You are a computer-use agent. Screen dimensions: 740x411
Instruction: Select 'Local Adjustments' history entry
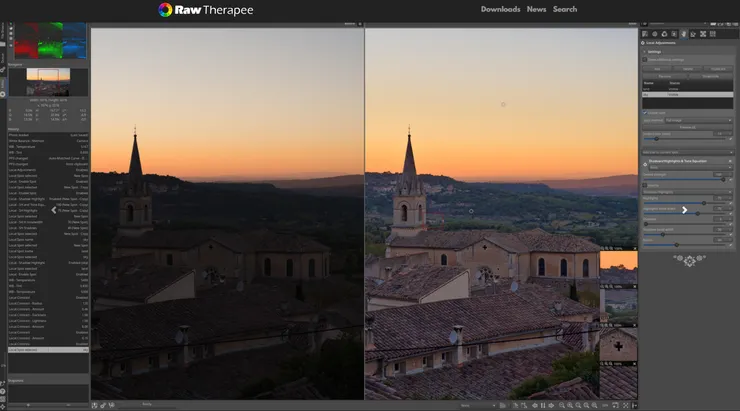point(48,170)
